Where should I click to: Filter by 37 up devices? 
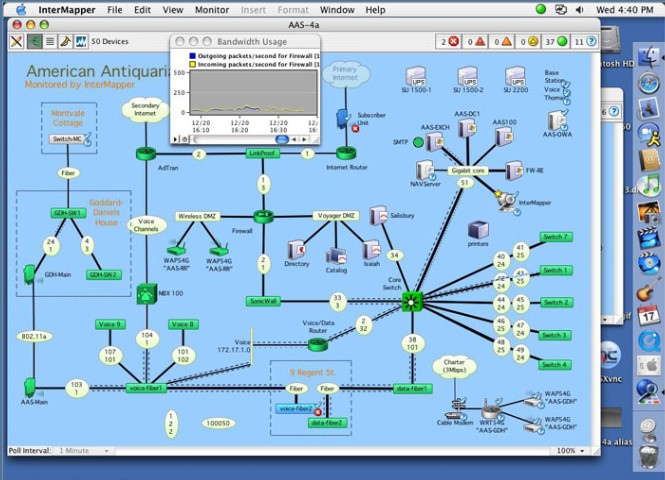556,42
